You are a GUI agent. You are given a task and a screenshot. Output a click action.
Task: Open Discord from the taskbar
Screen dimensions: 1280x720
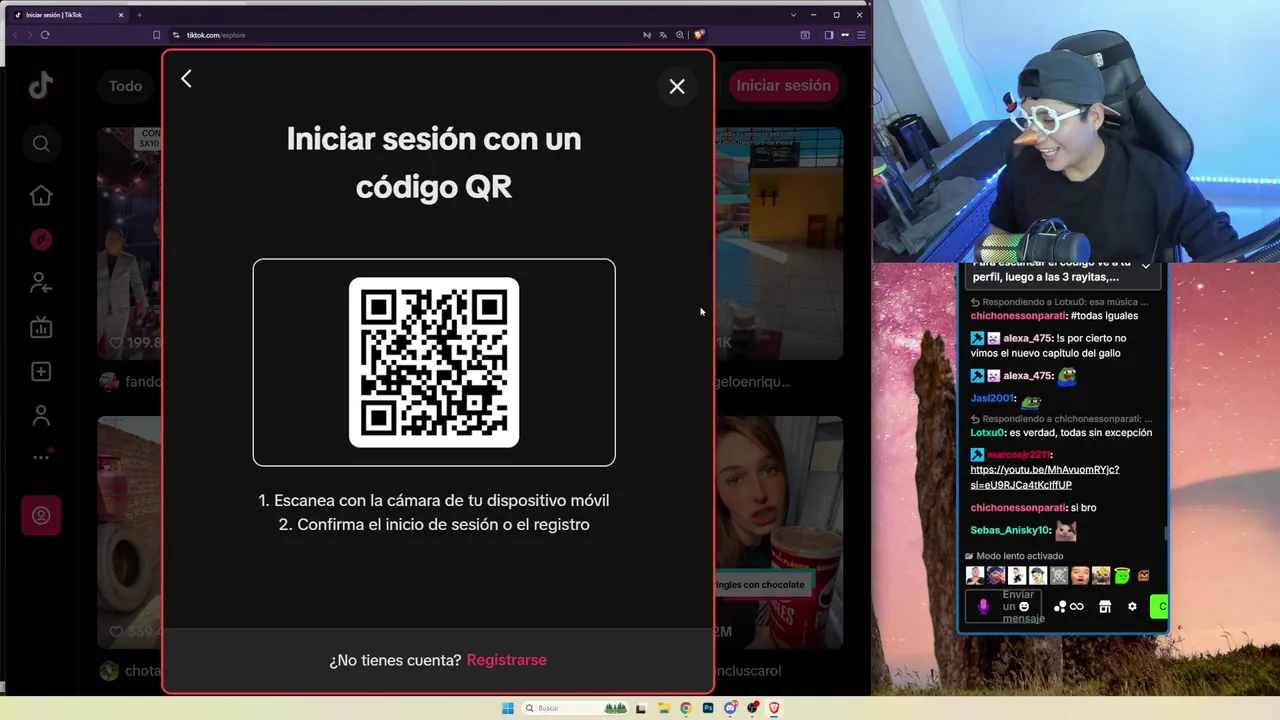pyautogui.click(x=730, y=708)
